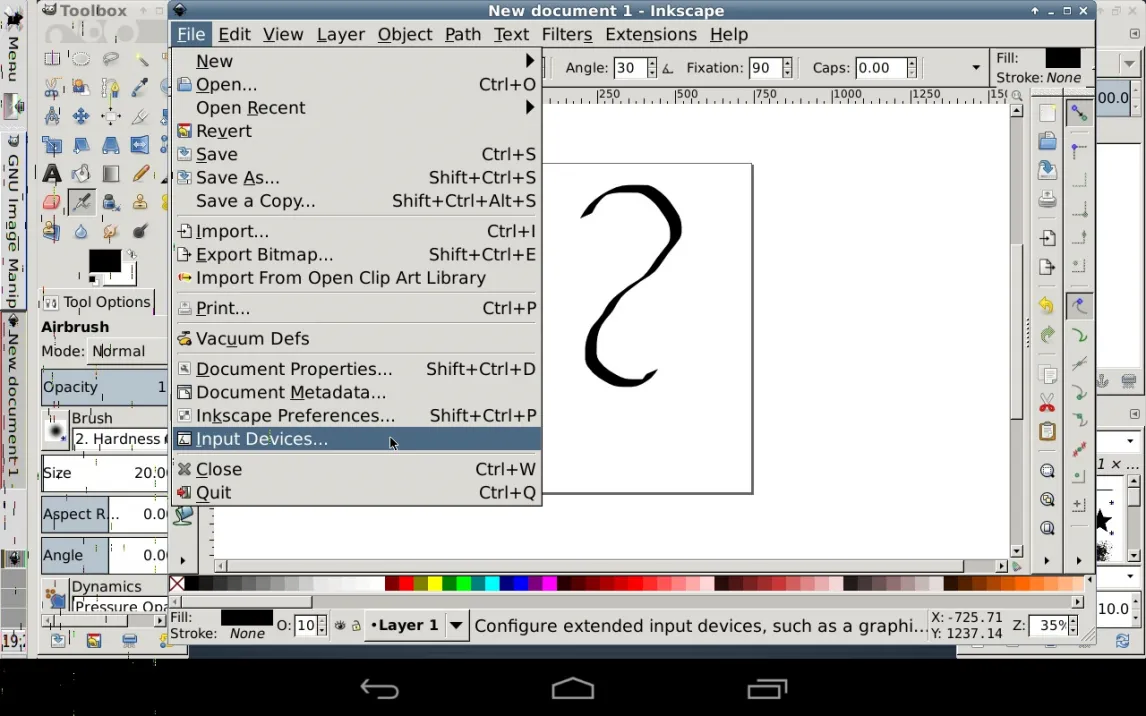This screenshot has width=1146, height=716.
Task: Click the Cut scissors icon
Action: pyautogui.click(x=1047, y=403)
